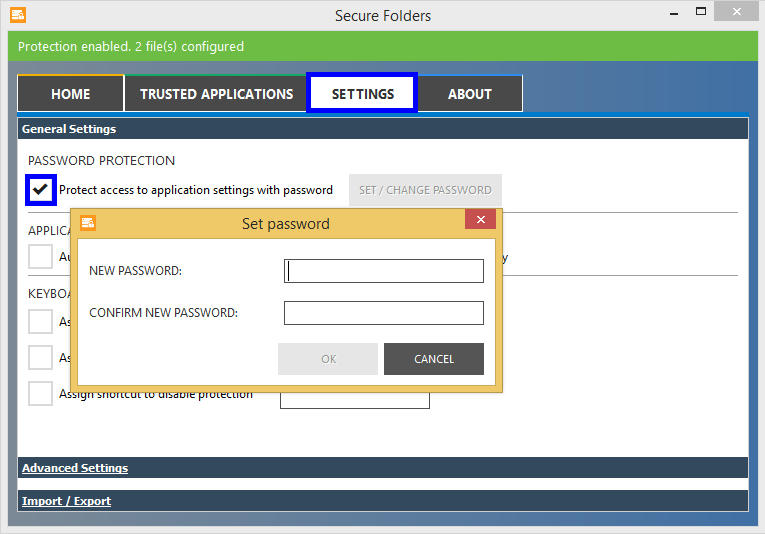
Task: Close the Secure Folders main window
Action: click(x=737, y=11)
